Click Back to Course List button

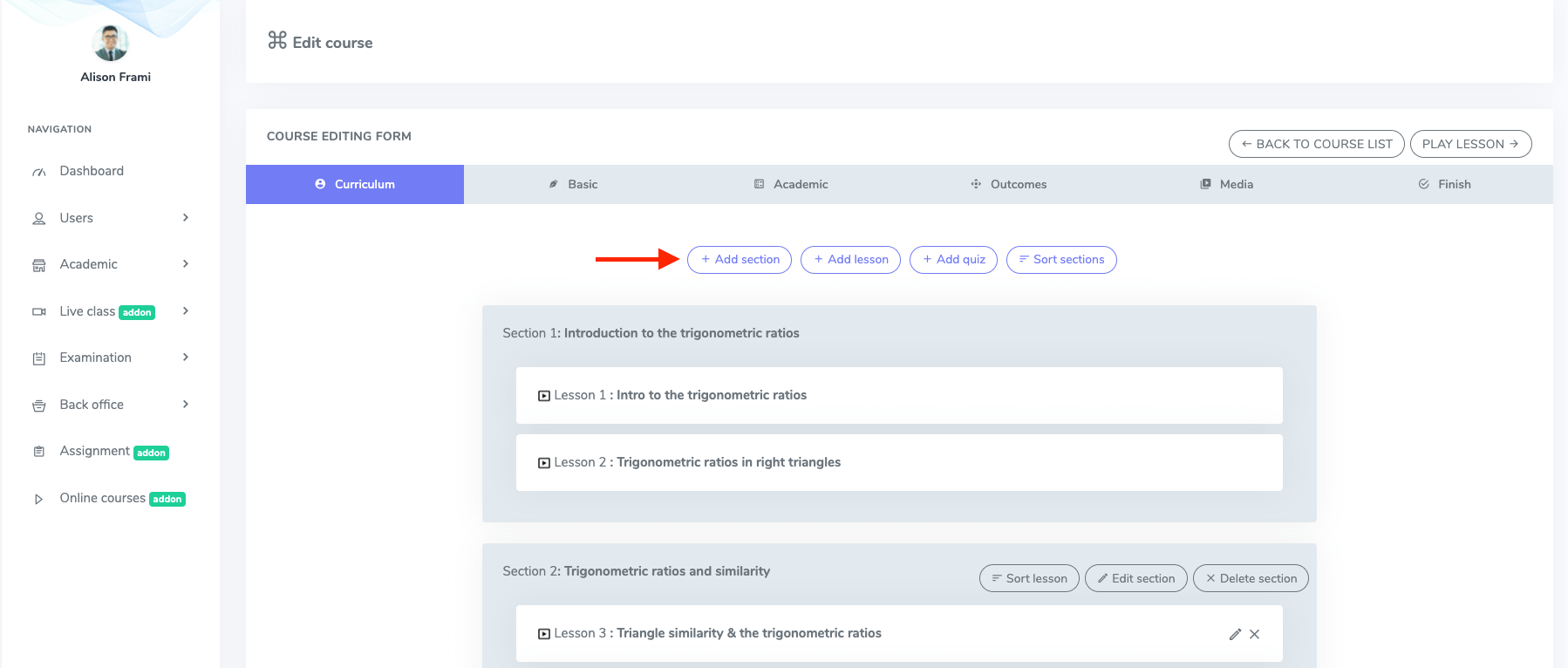(1316, 144)
